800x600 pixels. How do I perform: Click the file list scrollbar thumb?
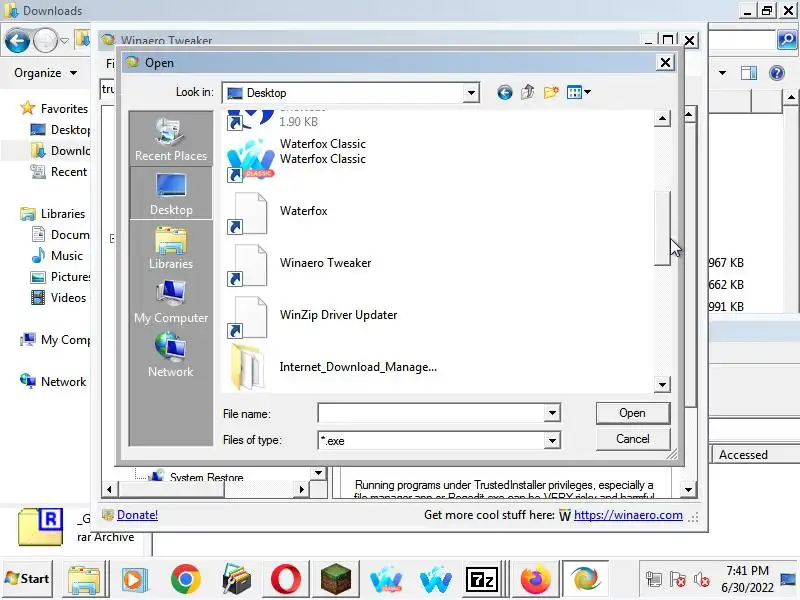[x=662, y=228]
